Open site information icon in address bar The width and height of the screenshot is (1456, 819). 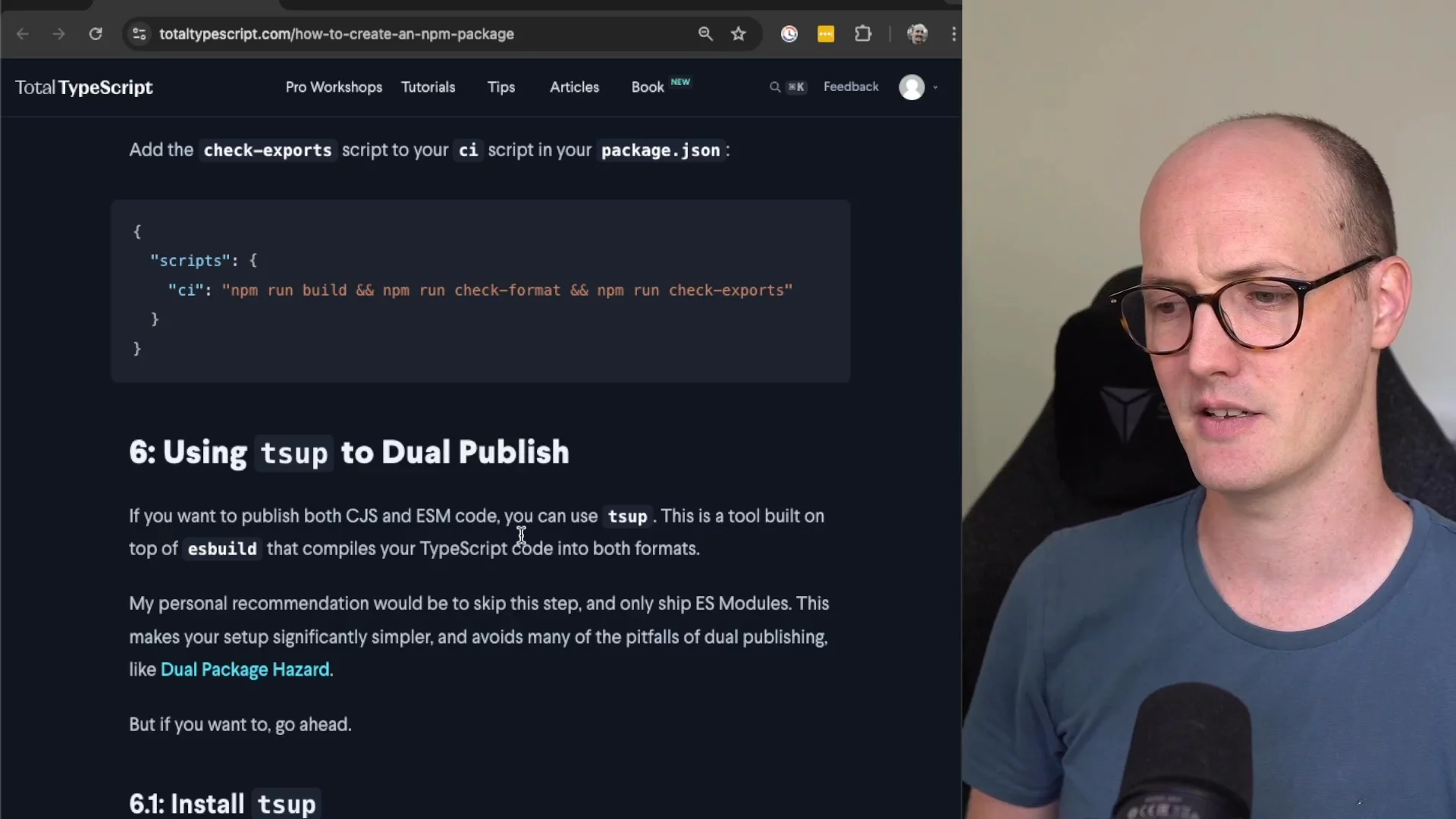[140, 34]
